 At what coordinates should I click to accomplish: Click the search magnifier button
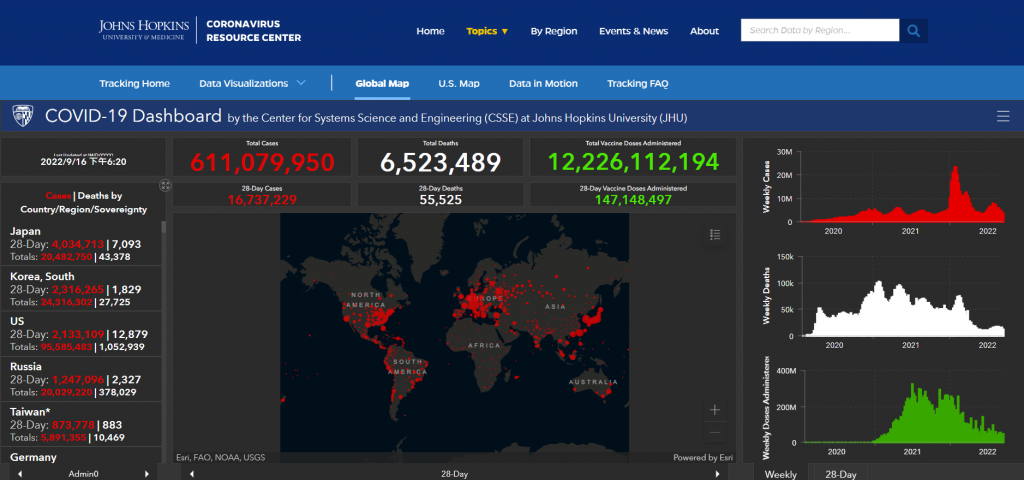tap(913, 30)
